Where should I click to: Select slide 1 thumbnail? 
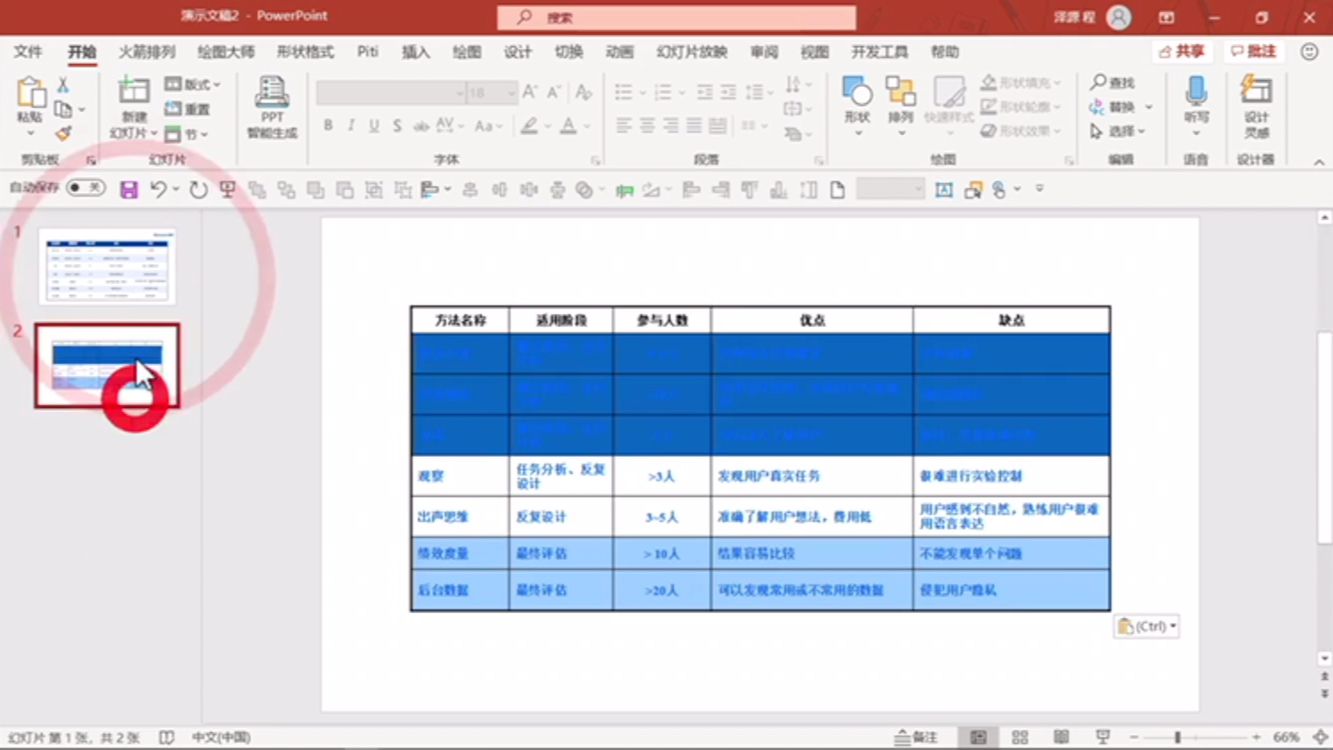coord(107,266)
